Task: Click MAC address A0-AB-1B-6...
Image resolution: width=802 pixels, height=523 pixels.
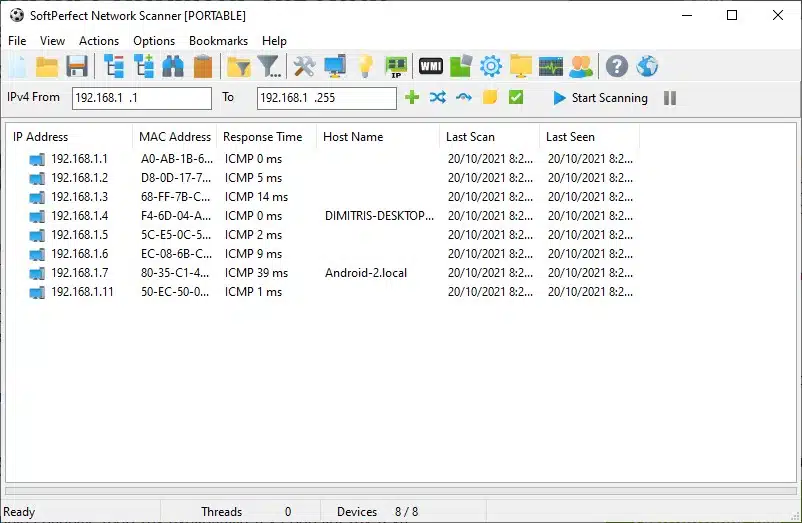Action: click(x=176, y=159)
